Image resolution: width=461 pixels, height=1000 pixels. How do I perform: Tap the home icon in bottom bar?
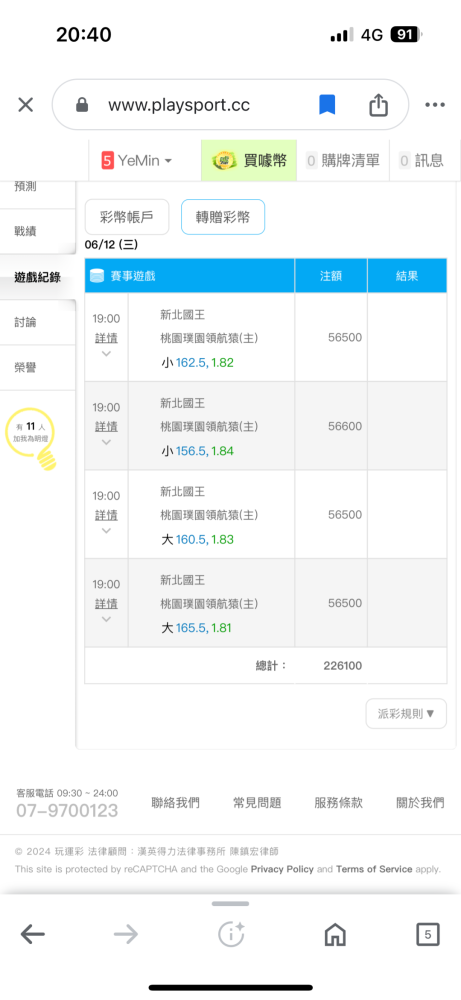pyautogui.click(x=335, y=935)
